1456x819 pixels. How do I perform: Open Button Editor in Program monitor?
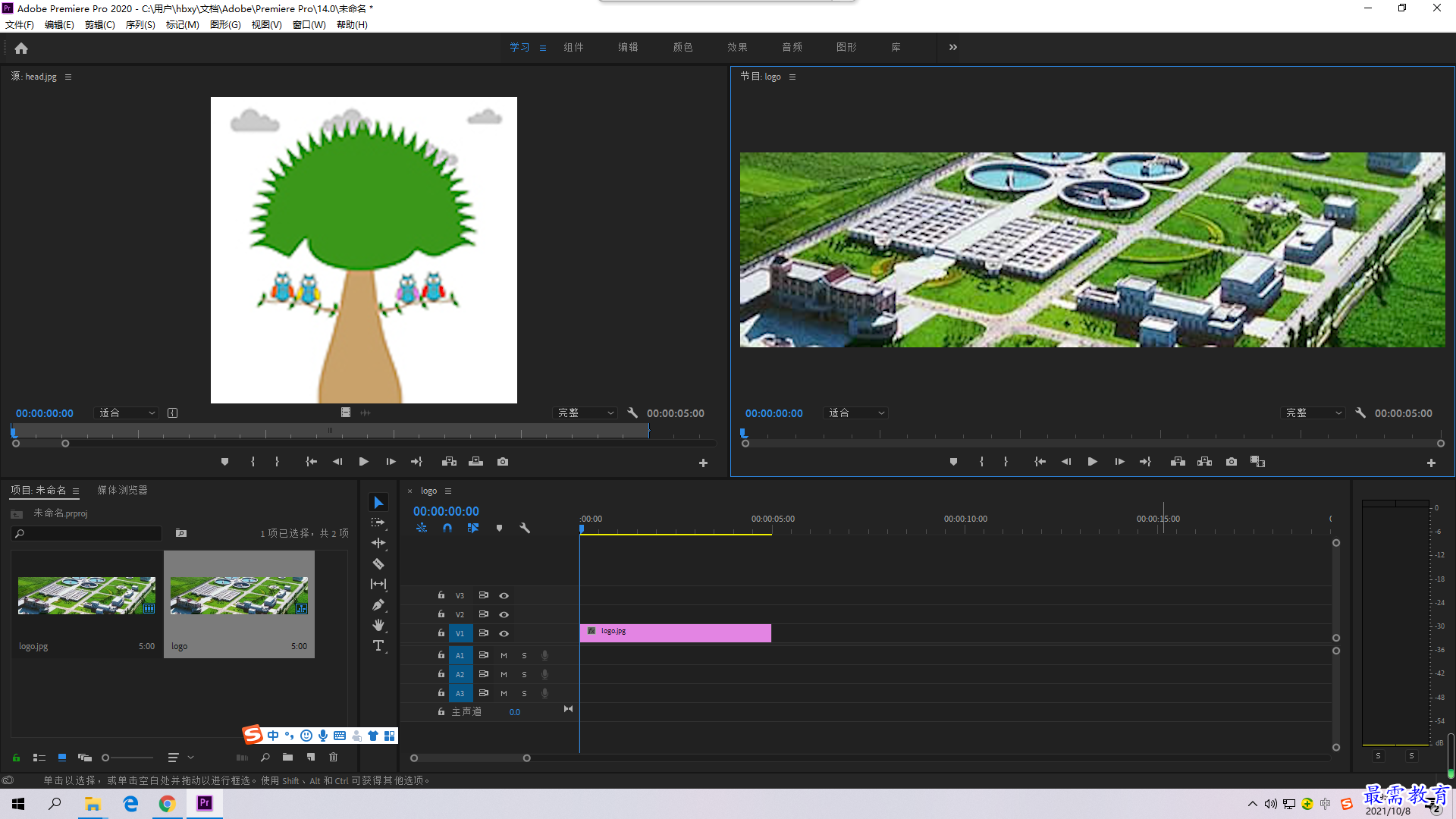pyautogui.click(x=1431, y=463)
